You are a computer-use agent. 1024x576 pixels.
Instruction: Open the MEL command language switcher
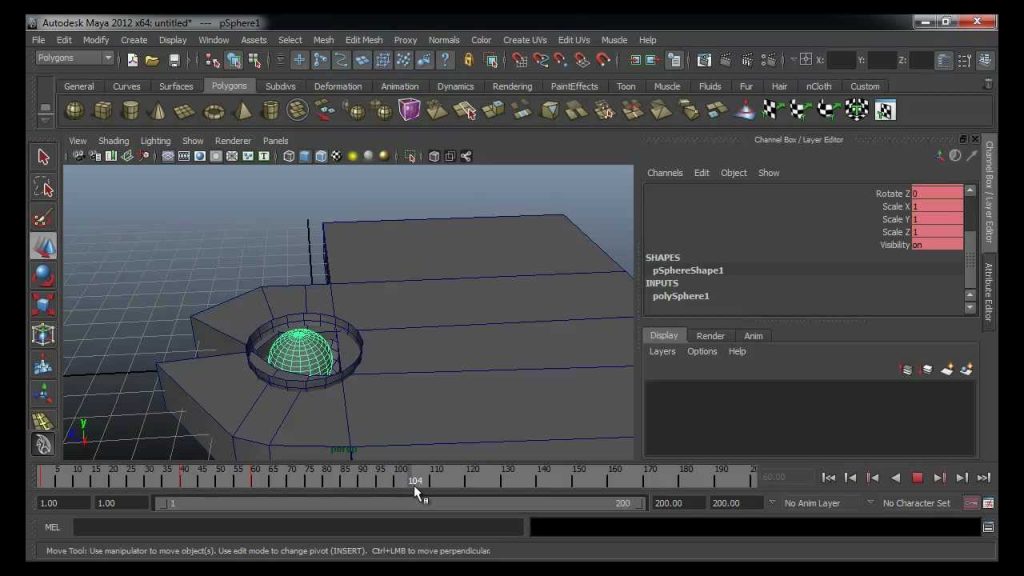pos(52,527)
